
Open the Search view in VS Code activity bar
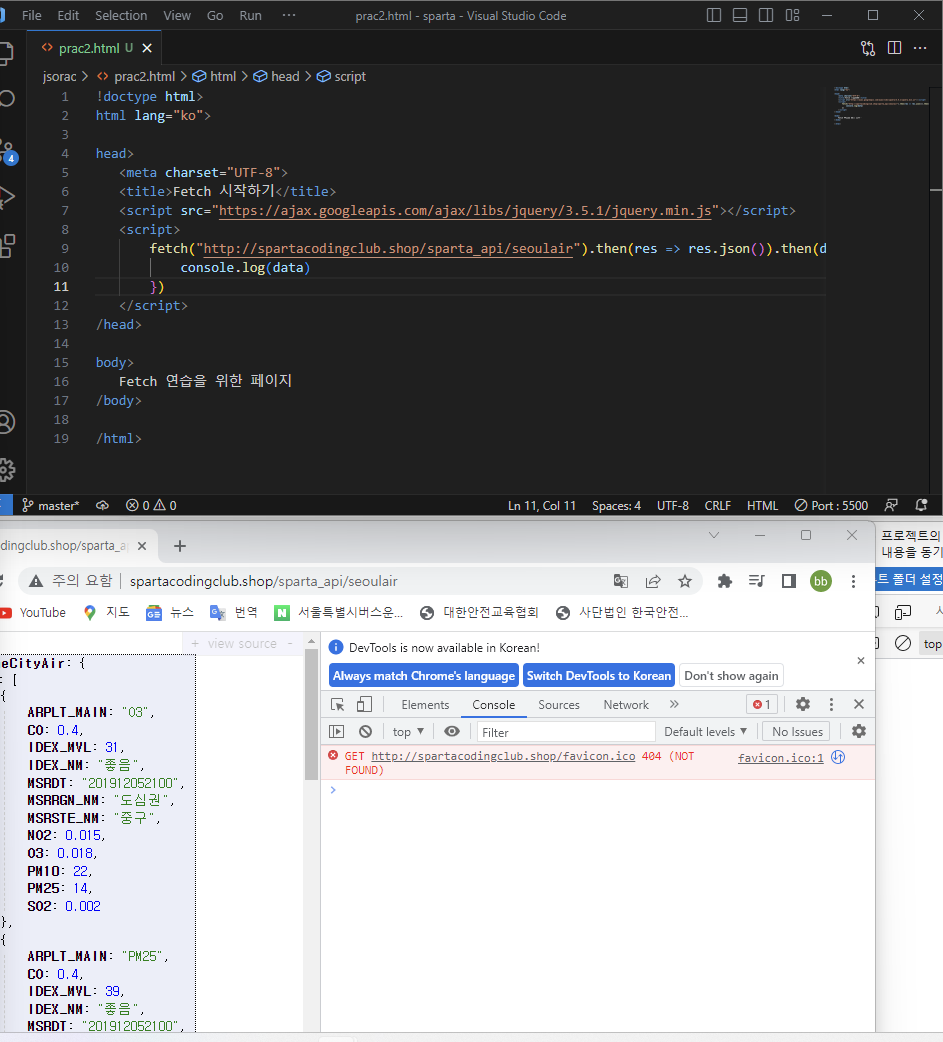(7, 99)
